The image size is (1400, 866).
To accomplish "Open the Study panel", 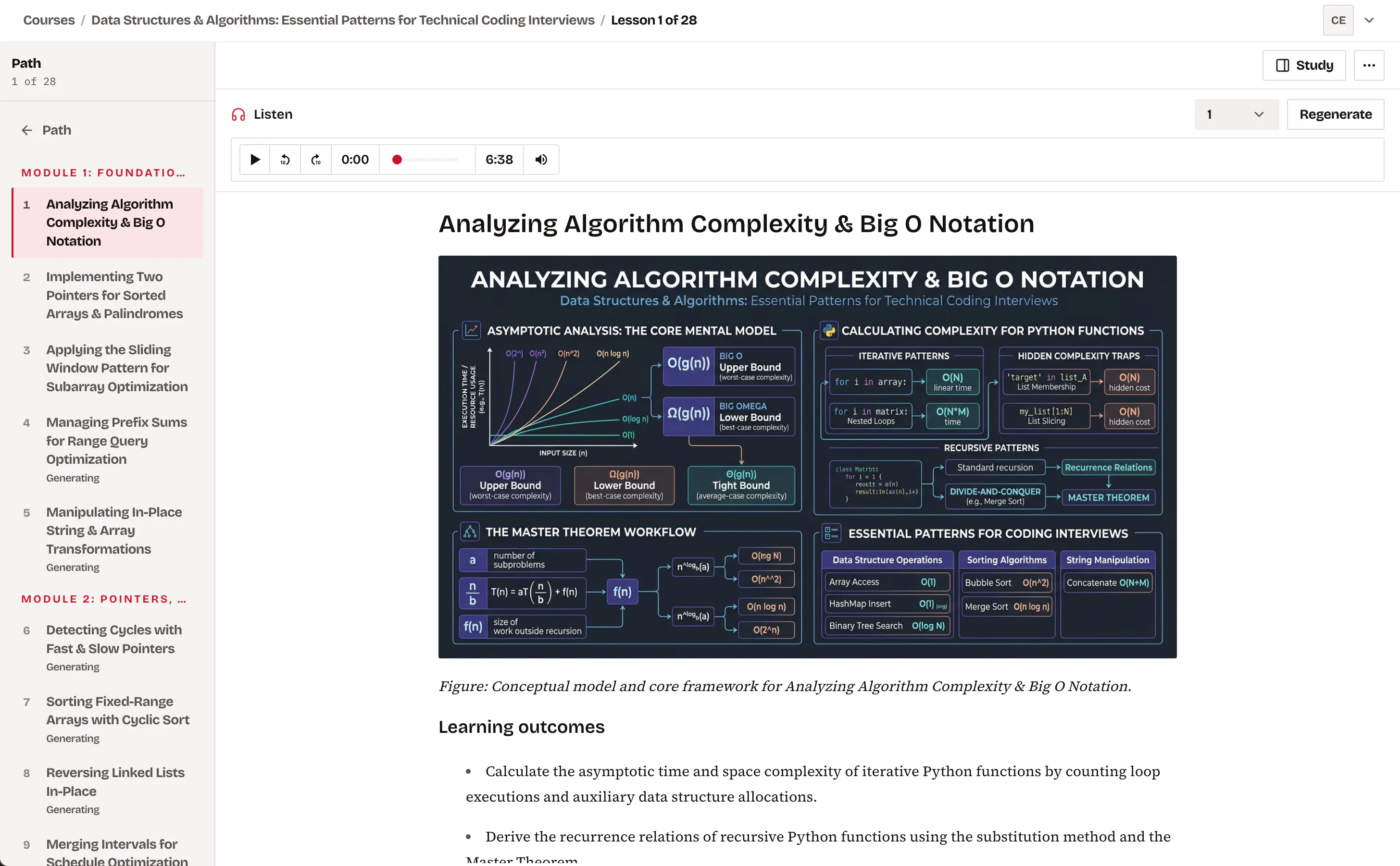I will click(1304, 65).
